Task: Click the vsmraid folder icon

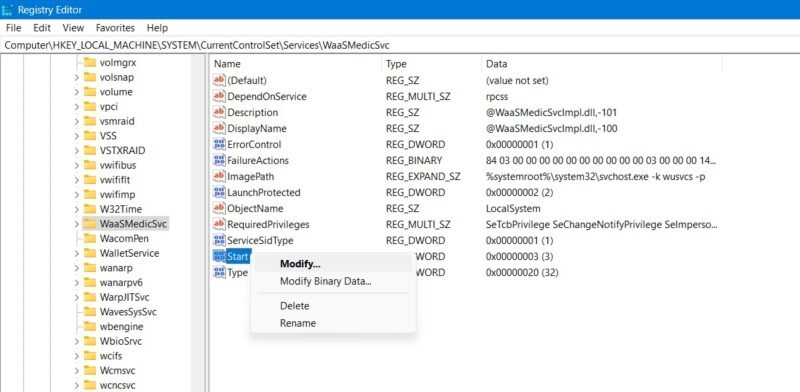Action: [x=90, y=121]
